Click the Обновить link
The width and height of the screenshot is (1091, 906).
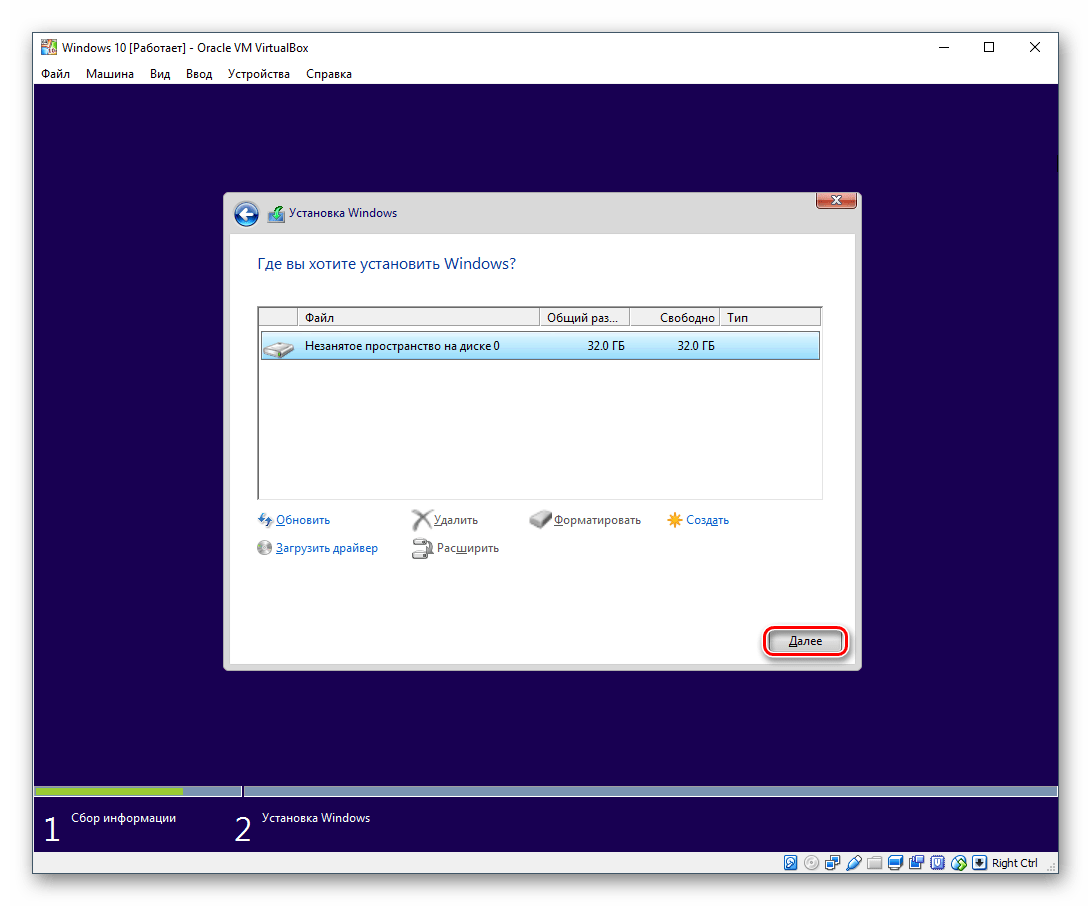303,520
